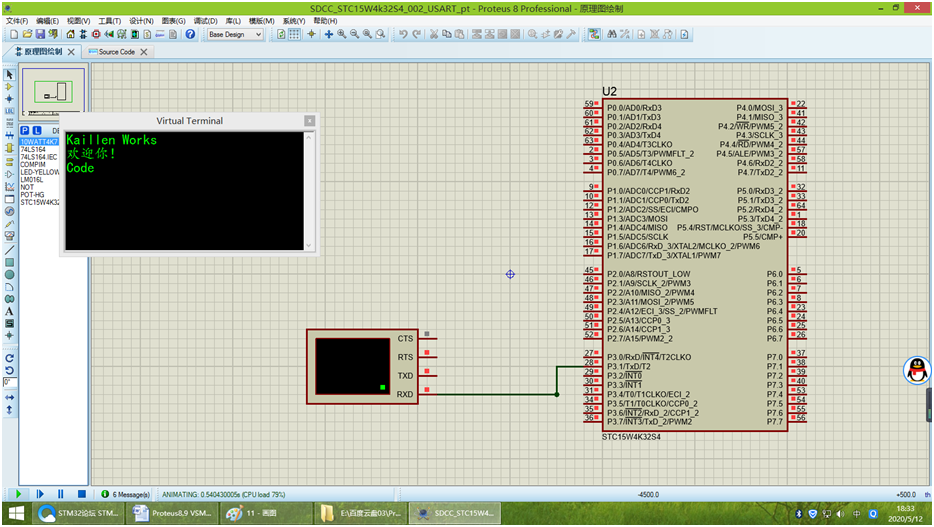Select the Selection Mode arrow tool
934x527 pixels.
click(9, 75)
